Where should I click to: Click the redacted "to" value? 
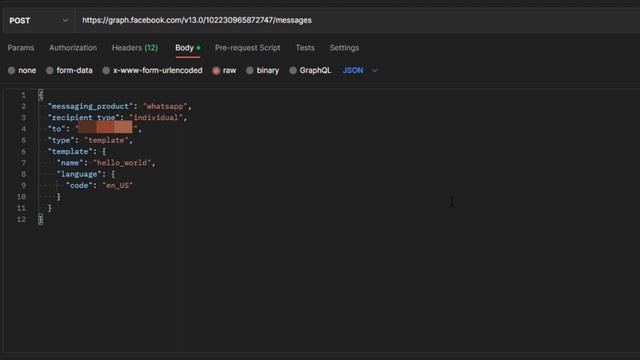click(106, 127)
